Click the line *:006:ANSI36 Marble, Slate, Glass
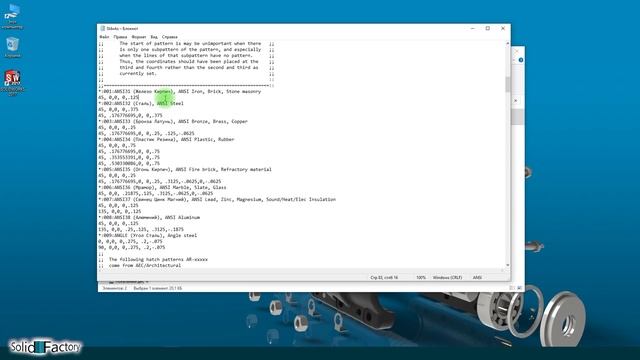 click(162, 187)
